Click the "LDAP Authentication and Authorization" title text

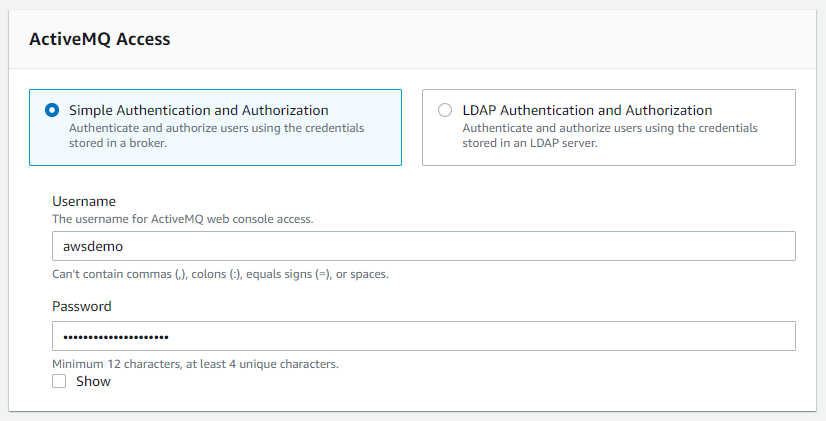587,110
